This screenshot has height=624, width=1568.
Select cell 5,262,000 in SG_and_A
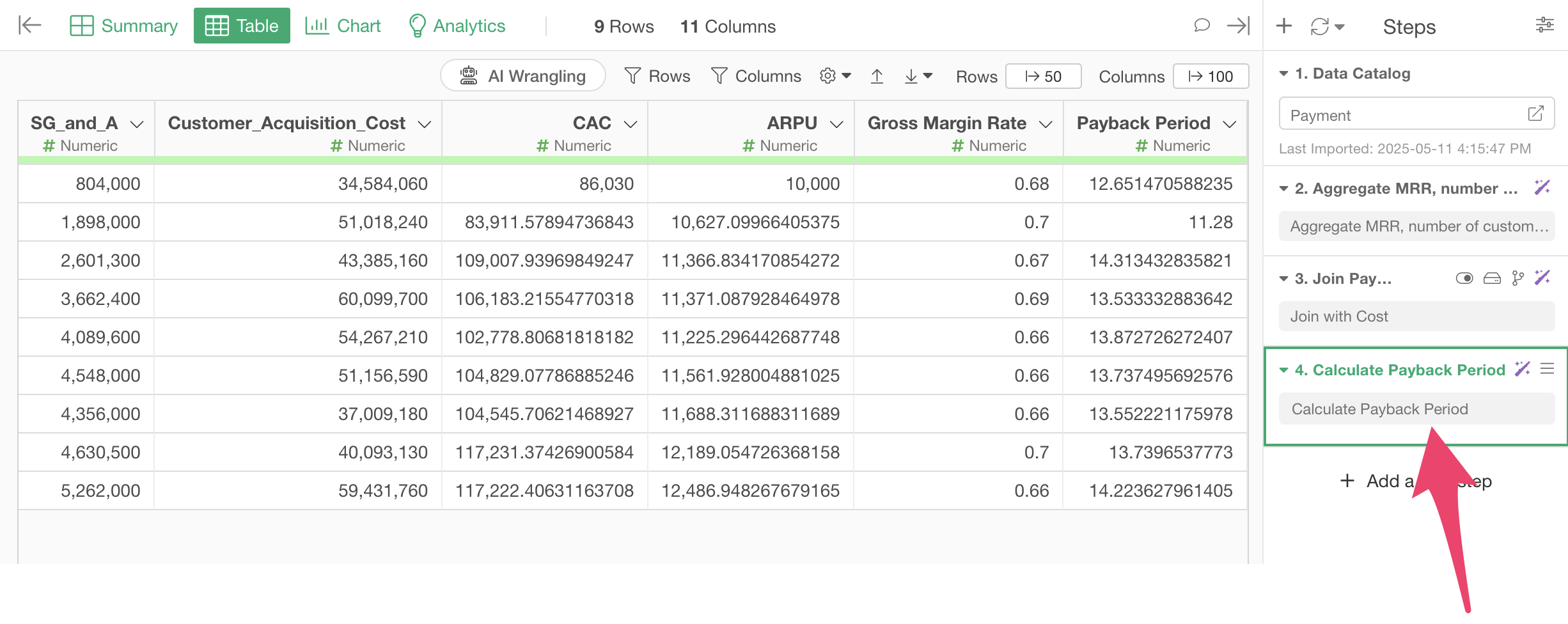pos(86,491)
